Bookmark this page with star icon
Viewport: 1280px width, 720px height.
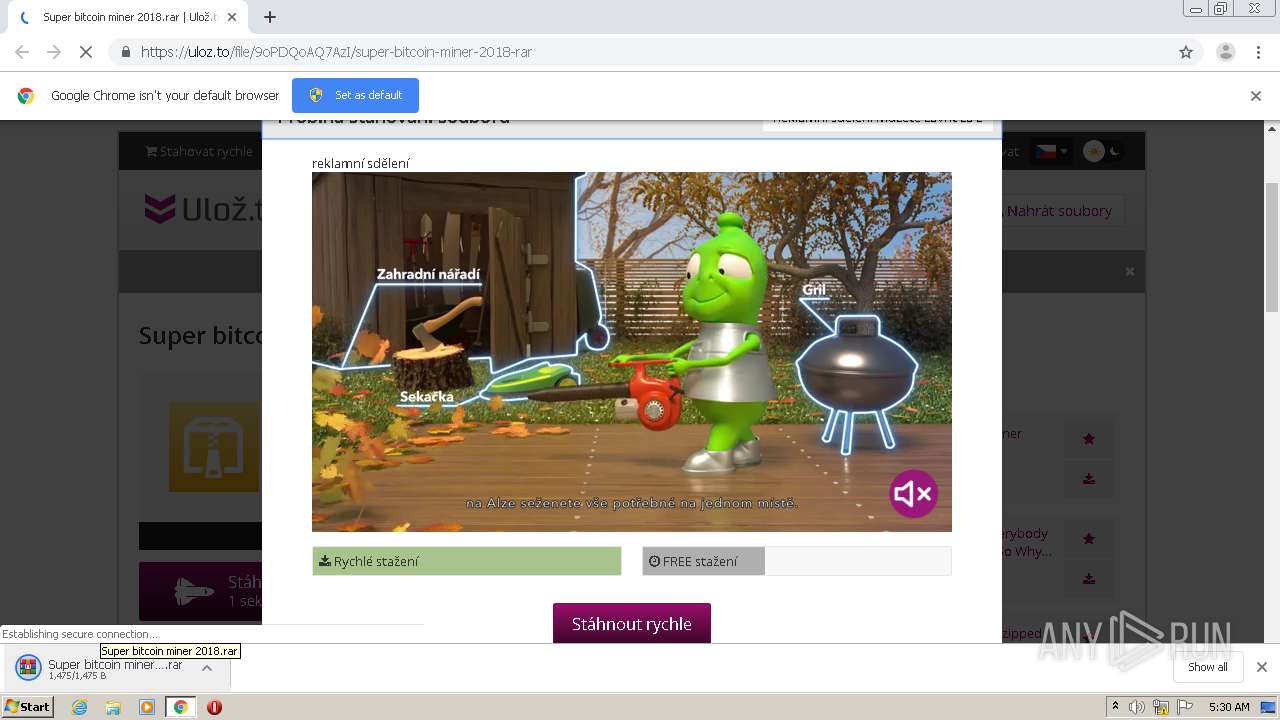1186,52
